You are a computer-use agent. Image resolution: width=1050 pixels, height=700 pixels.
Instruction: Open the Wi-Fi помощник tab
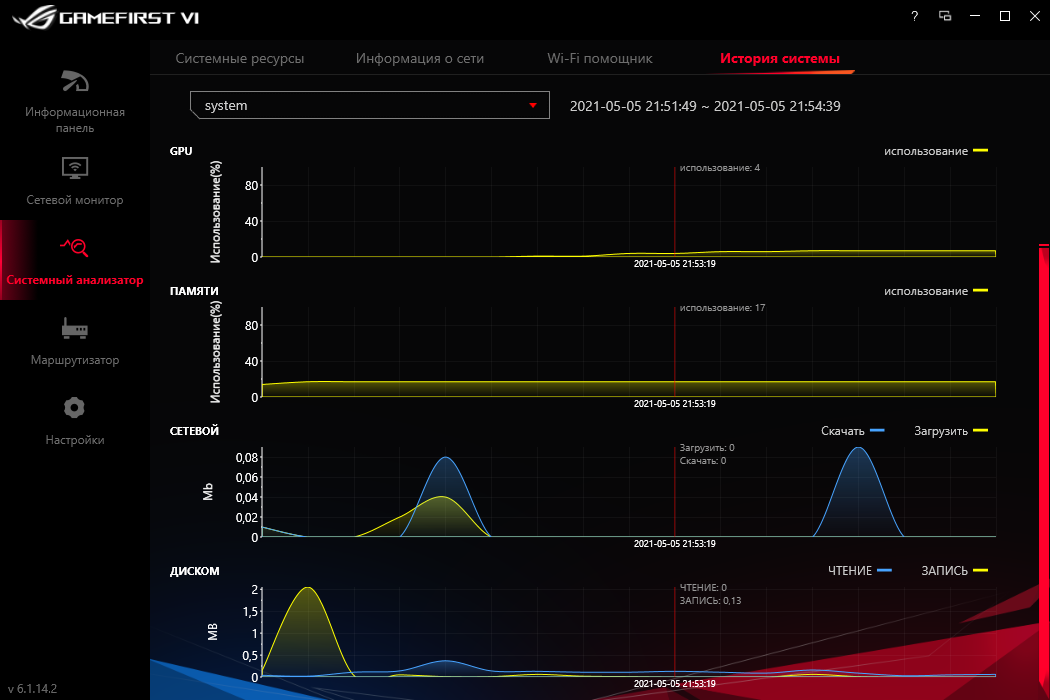tap(600, 58)
